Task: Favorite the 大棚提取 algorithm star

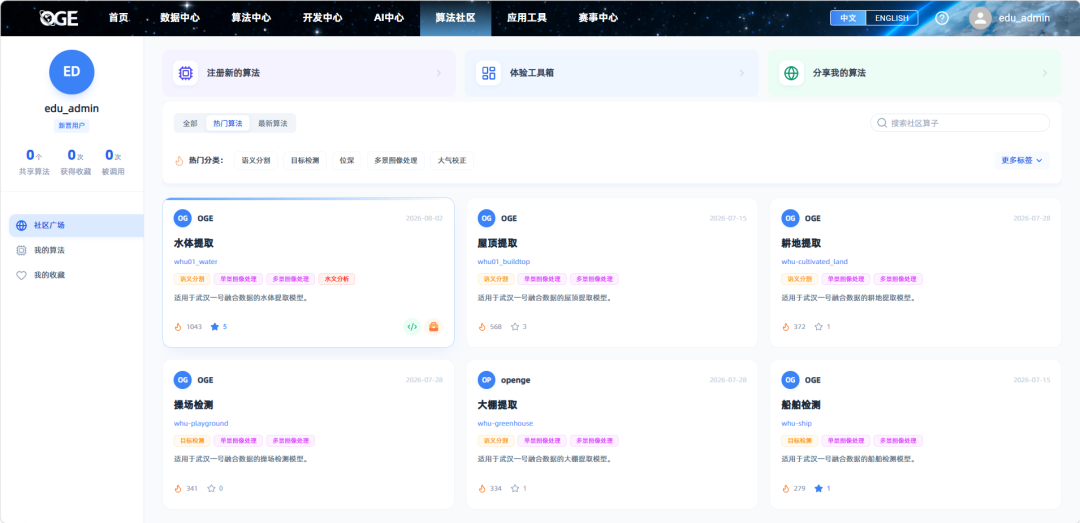Action: 515,489
